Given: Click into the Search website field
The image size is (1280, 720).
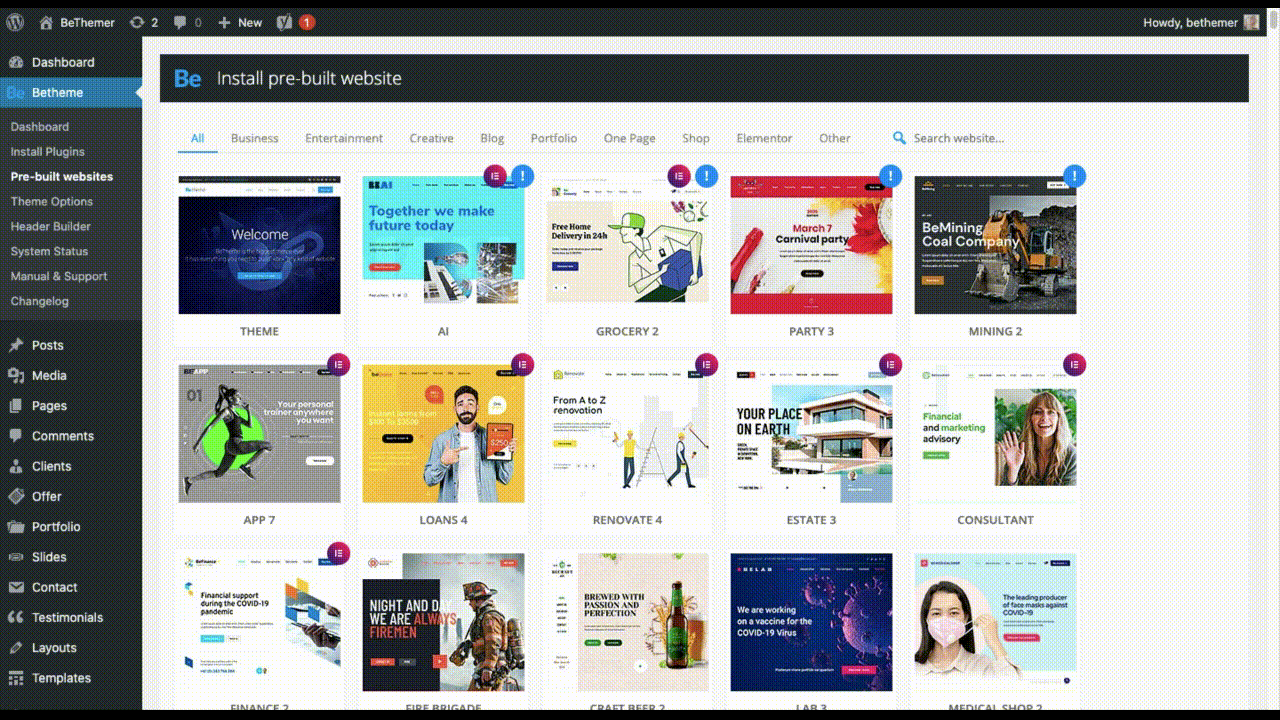Looking at the screenshot, I should coord(980,138).
